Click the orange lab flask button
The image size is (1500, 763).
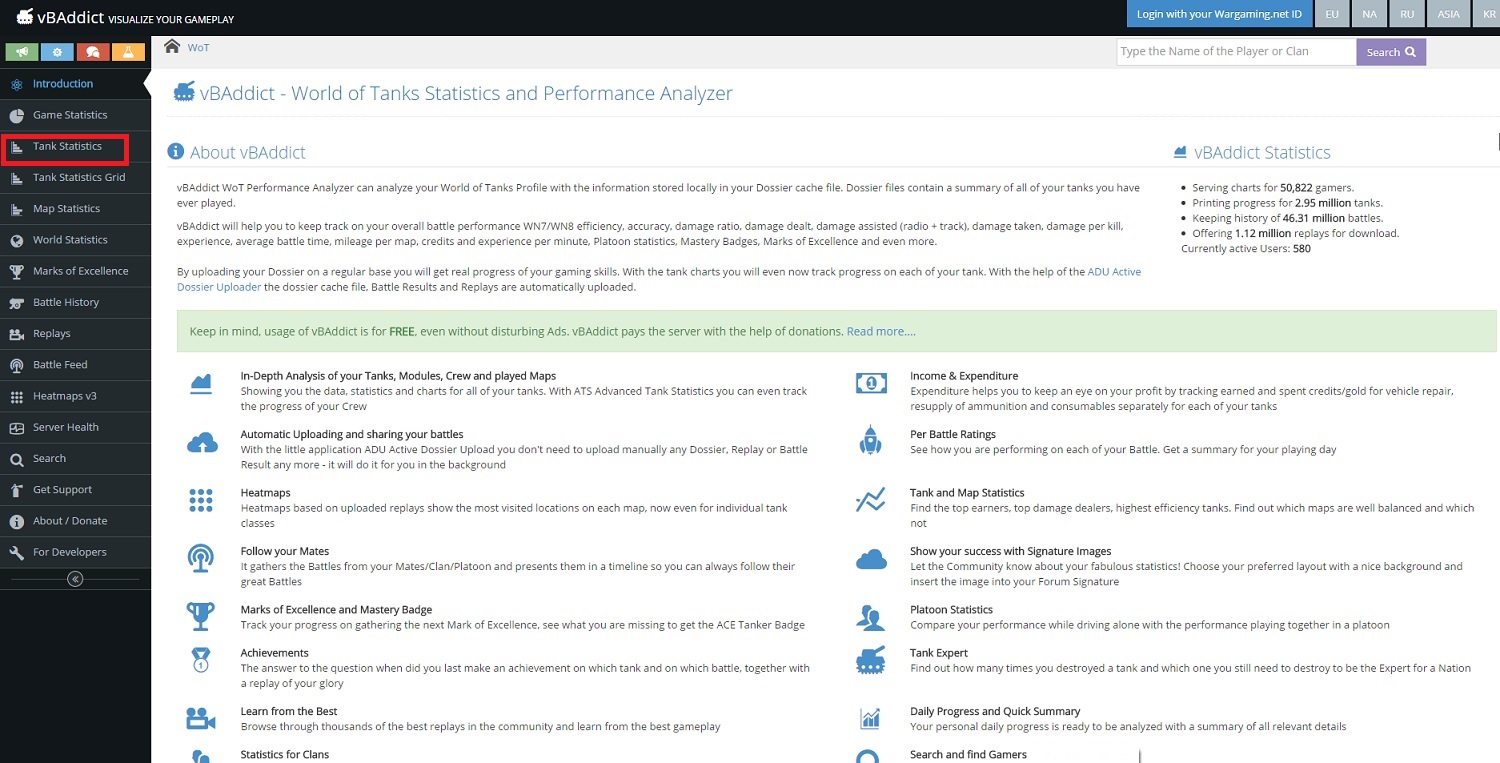click(127, 52)
